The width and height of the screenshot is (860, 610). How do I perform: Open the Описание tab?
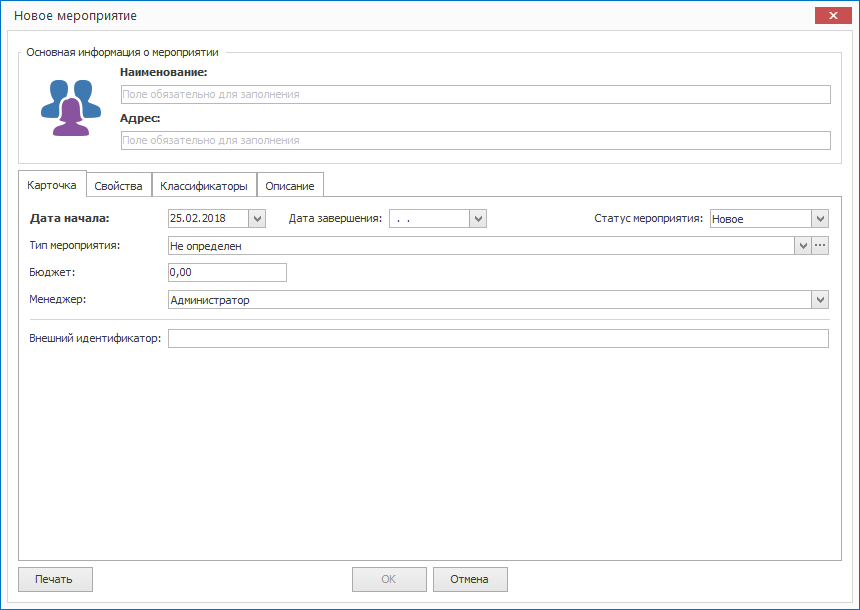[290, 186]
